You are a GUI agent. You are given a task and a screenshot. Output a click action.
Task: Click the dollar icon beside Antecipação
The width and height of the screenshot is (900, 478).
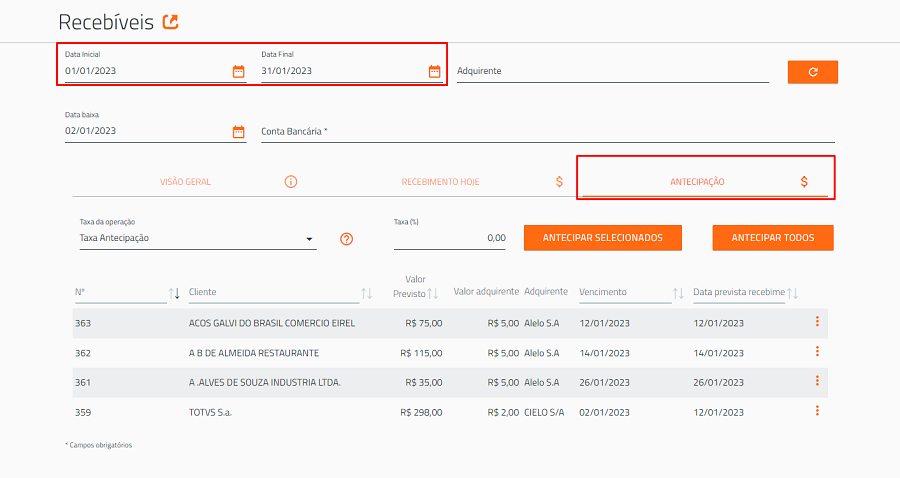tap(804, 182)
